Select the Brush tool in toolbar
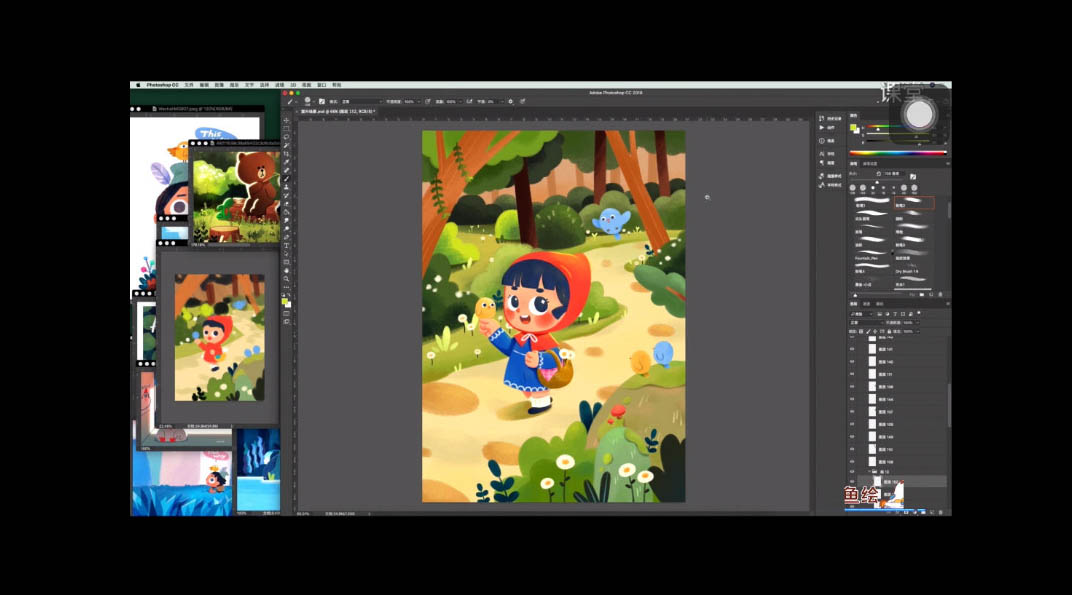The image size is (1072, 595). coord(286,178)
